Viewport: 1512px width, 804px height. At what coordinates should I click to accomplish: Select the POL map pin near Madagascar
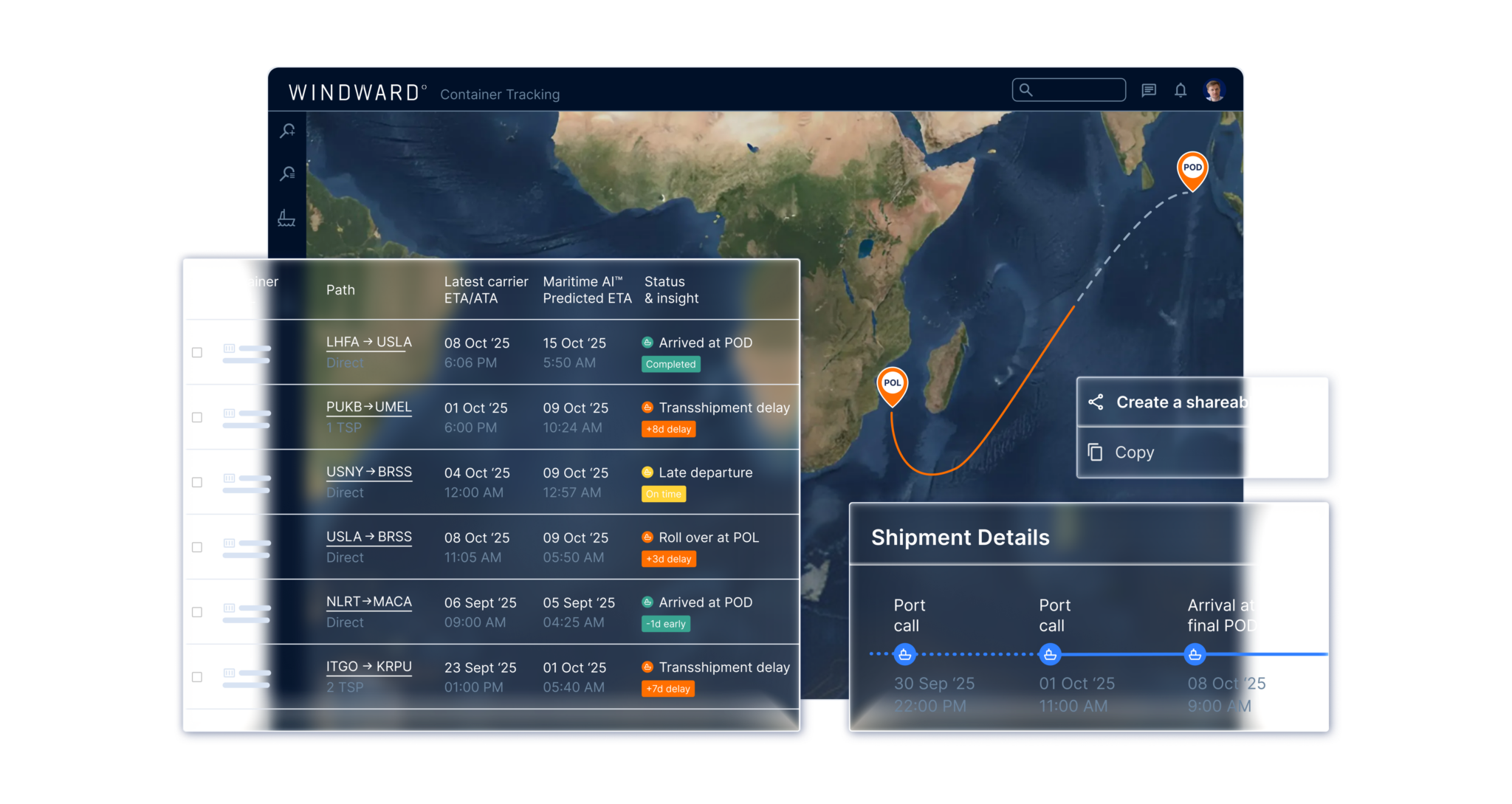point(893,383)
